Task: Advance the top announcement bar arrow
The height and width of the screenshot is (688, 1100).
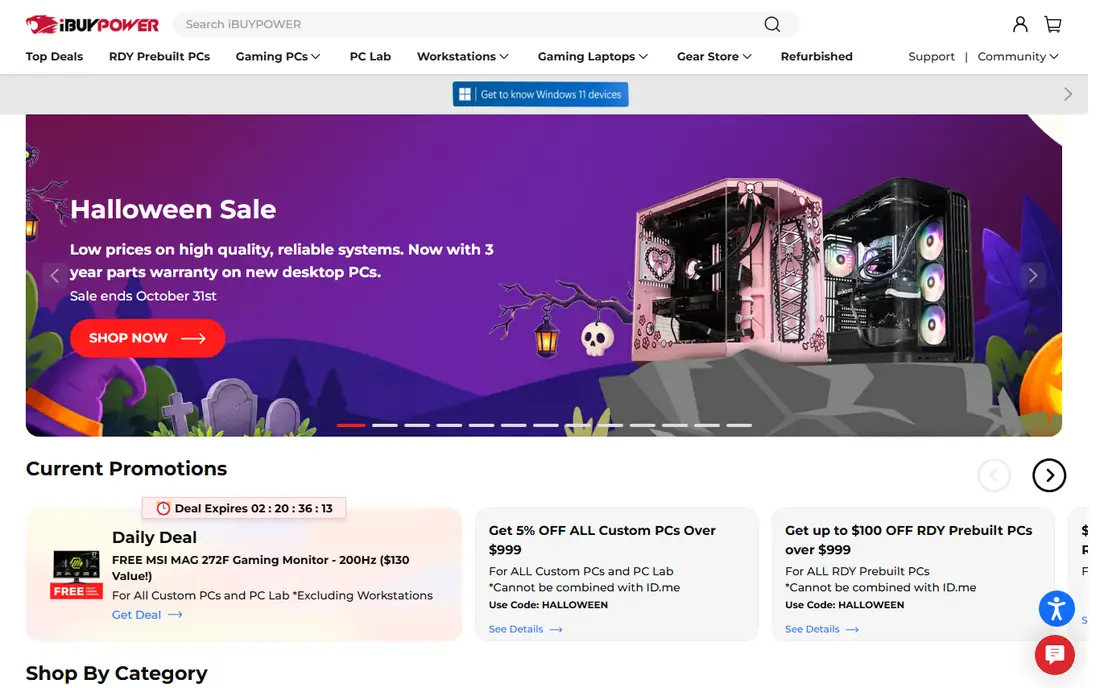Action: point(1068,94)
